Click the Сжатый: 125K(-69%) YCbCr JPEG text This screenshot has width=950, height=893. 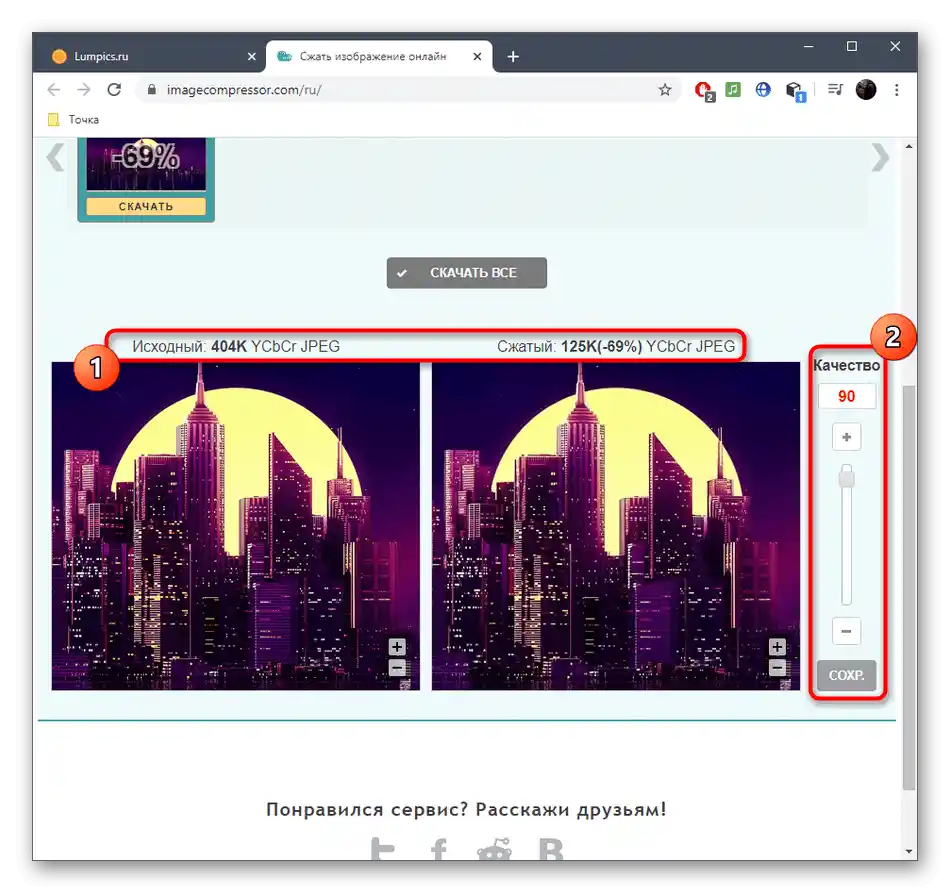pyautogui.click(x=616, y=347)
